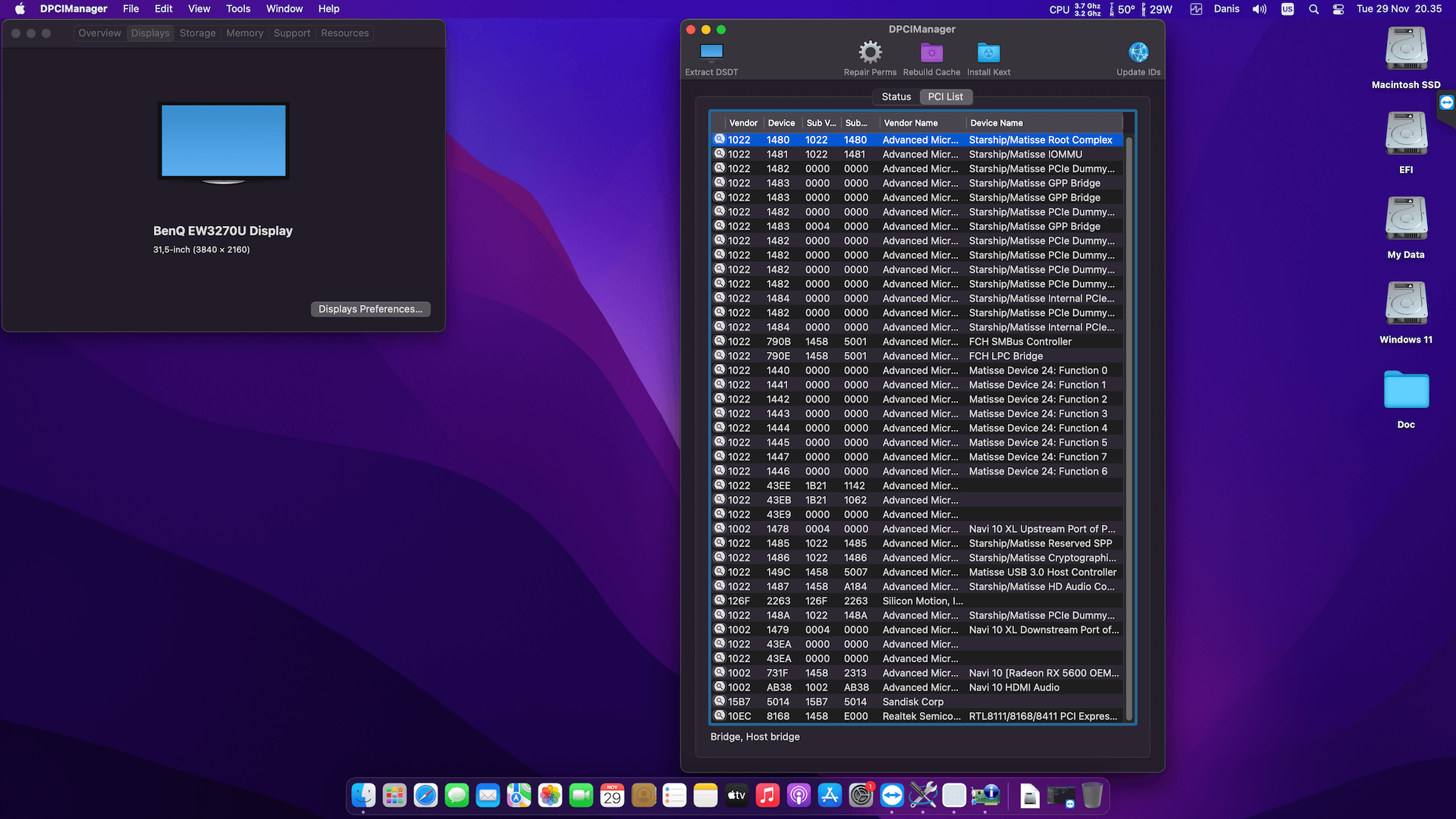
Task: Open Safari from the dock
Action: (x=425, y=795)
